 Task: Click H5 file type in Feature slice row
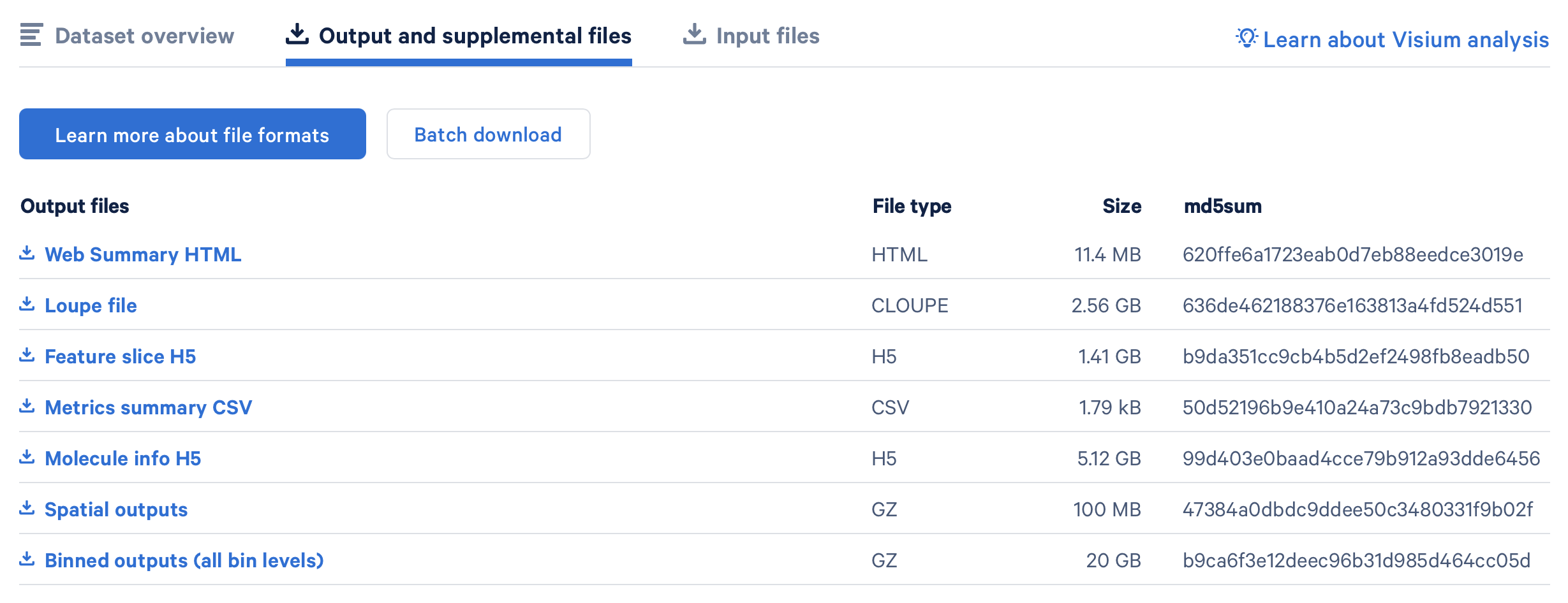pyautogui.click(x=884, y=356)
